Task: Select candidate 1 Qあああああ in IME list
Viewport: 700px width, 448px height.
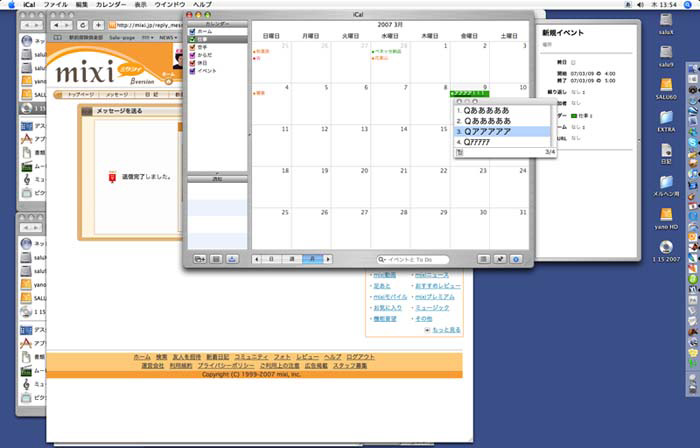Action: tap(502, 110)
